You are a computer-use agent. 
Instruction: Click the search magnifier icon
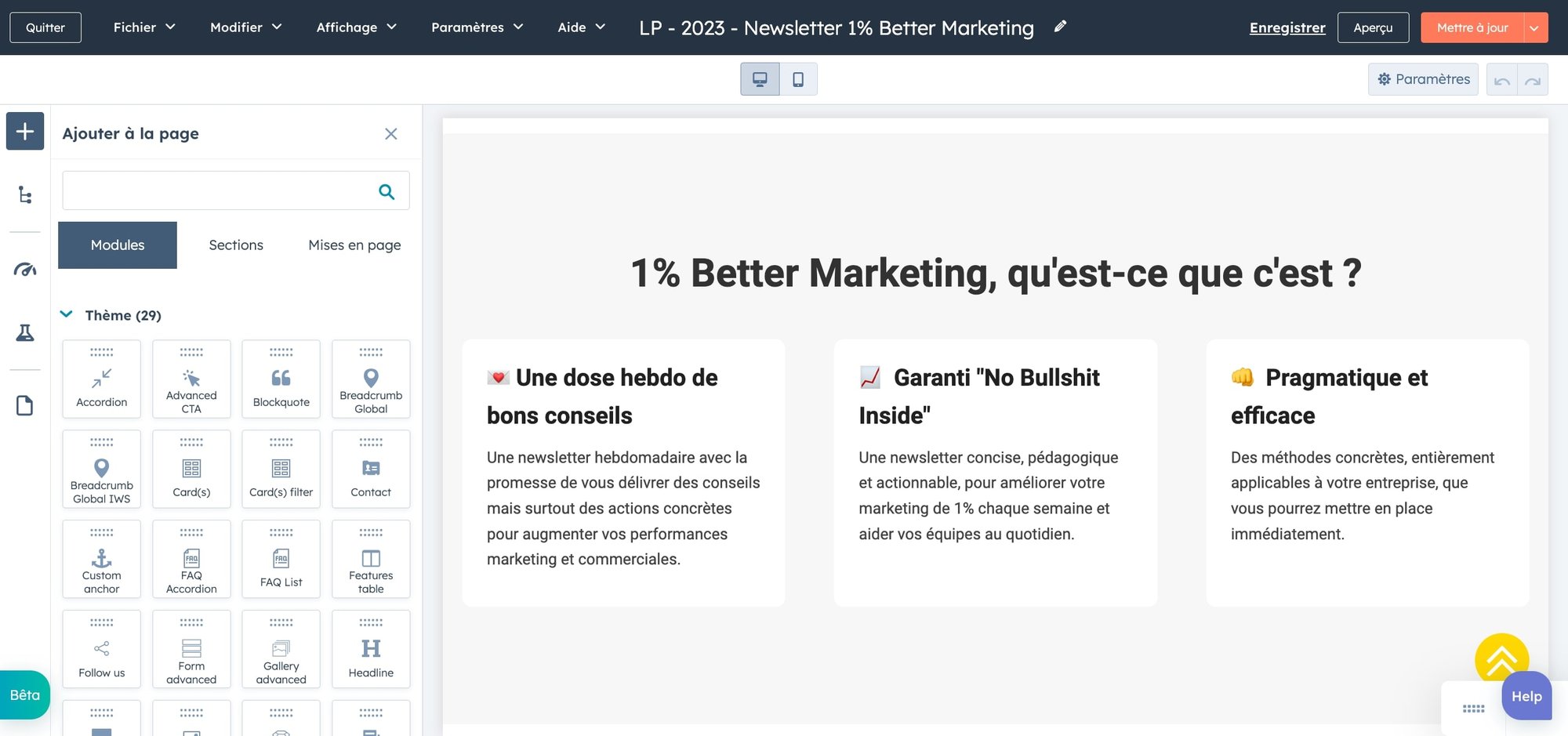tap(387, 191)
